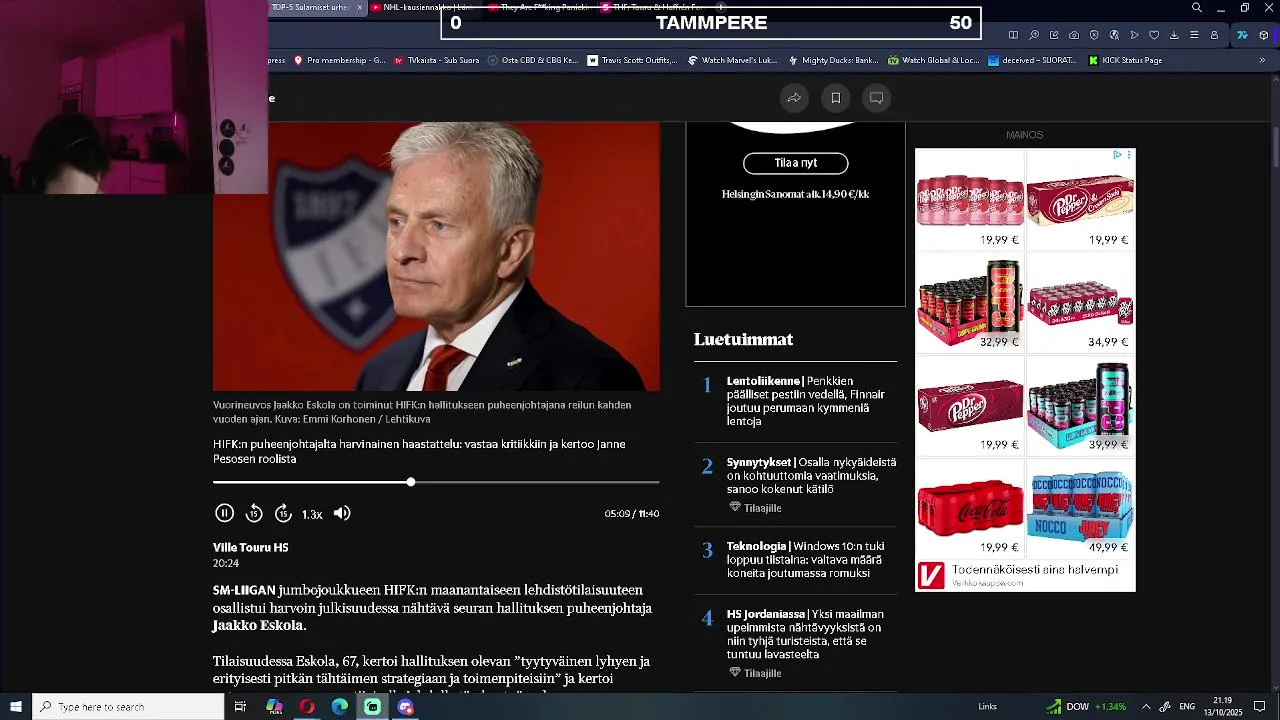
Task: Open the article comments icon
Action: [x=877, y=97]
